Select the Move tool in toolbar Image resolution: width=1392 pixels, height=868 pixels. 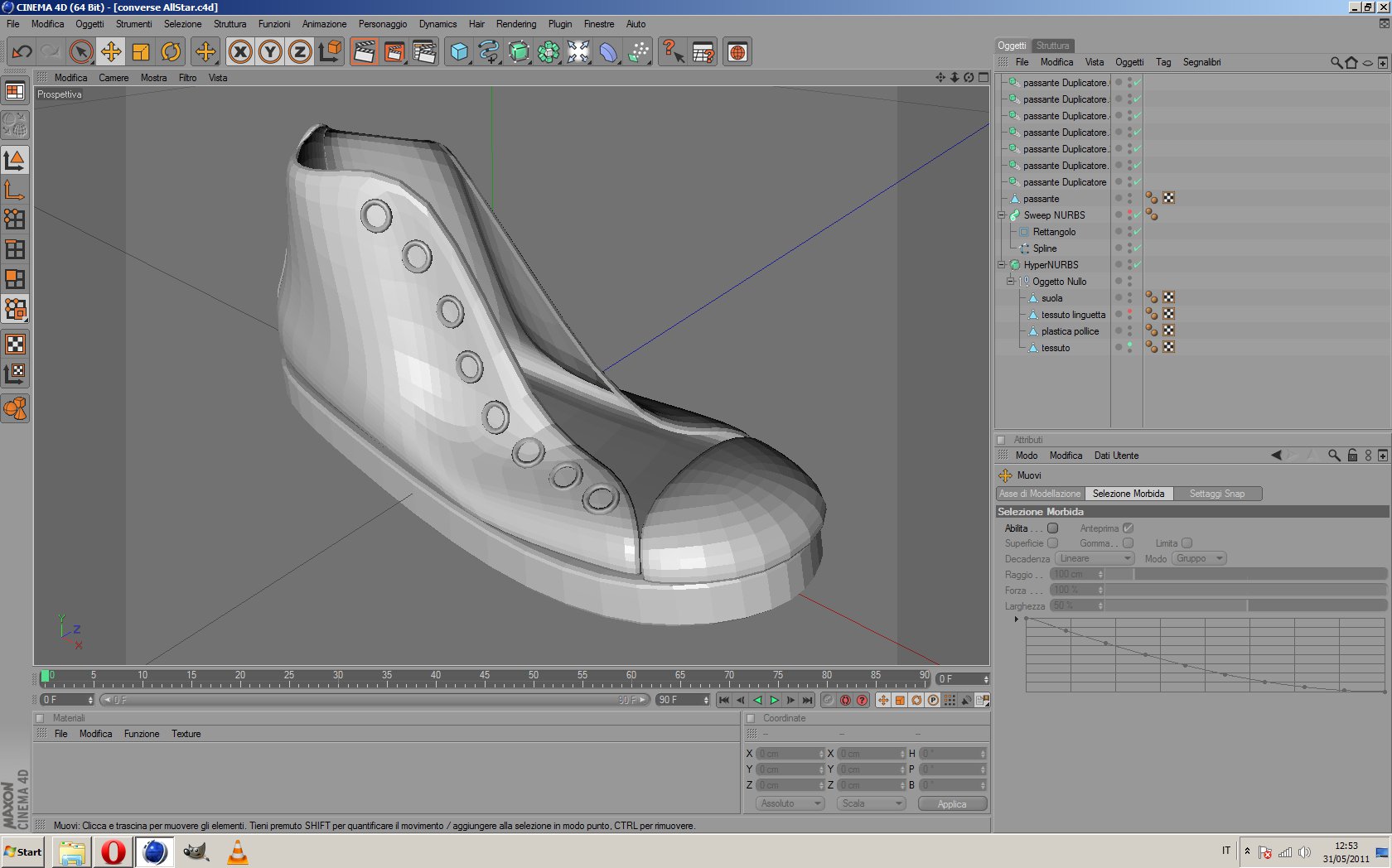coord(110,52)
